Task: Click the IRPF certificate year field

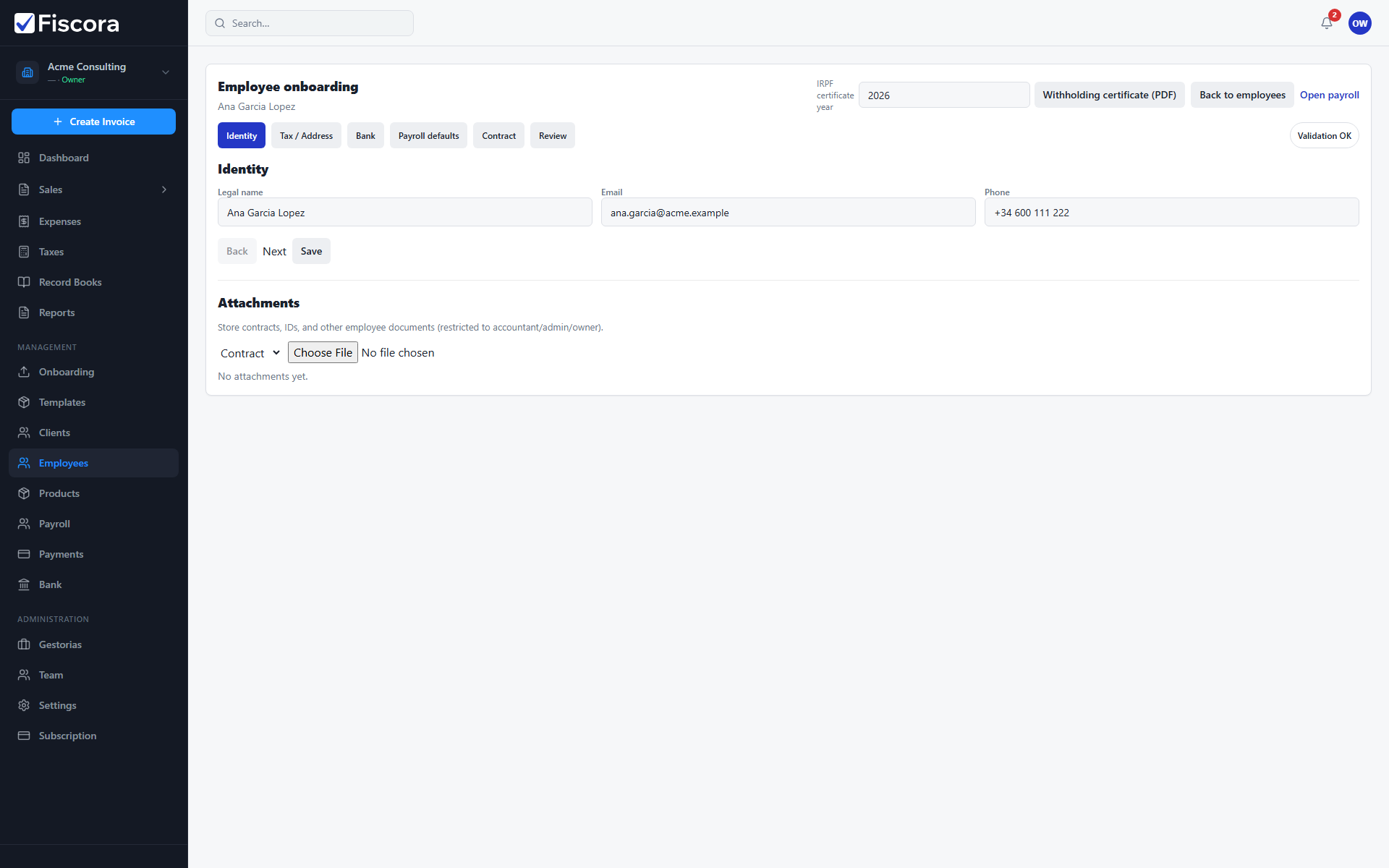Action: [x=944, y=95]
